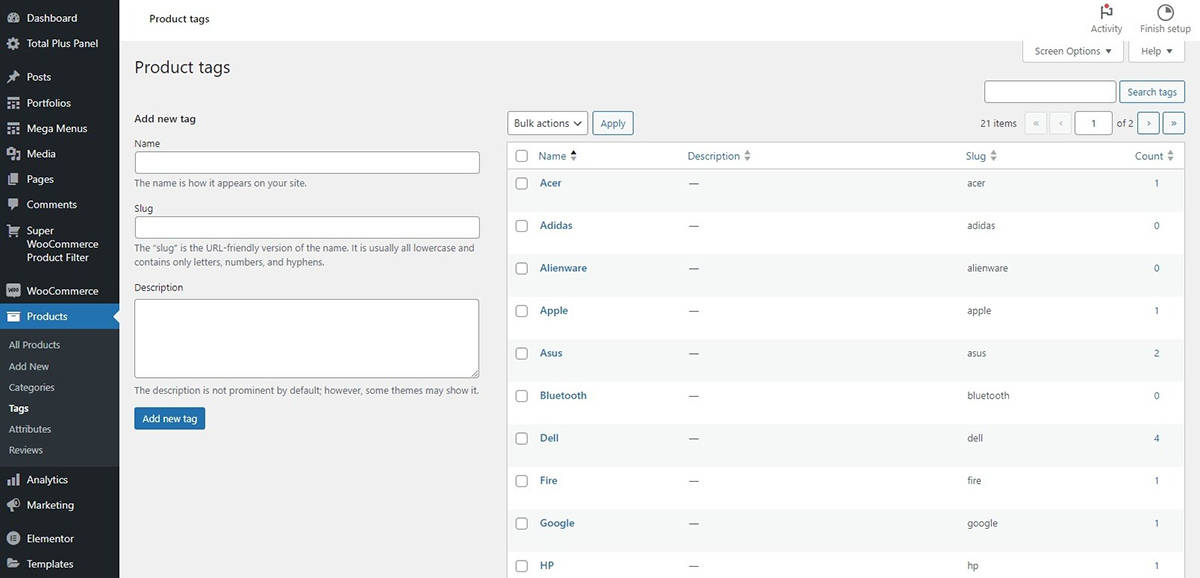Image resolution: width=1200 pixels, height=578 pixels.
Task: Open Reviews submenu item
Action: point(26,451)
